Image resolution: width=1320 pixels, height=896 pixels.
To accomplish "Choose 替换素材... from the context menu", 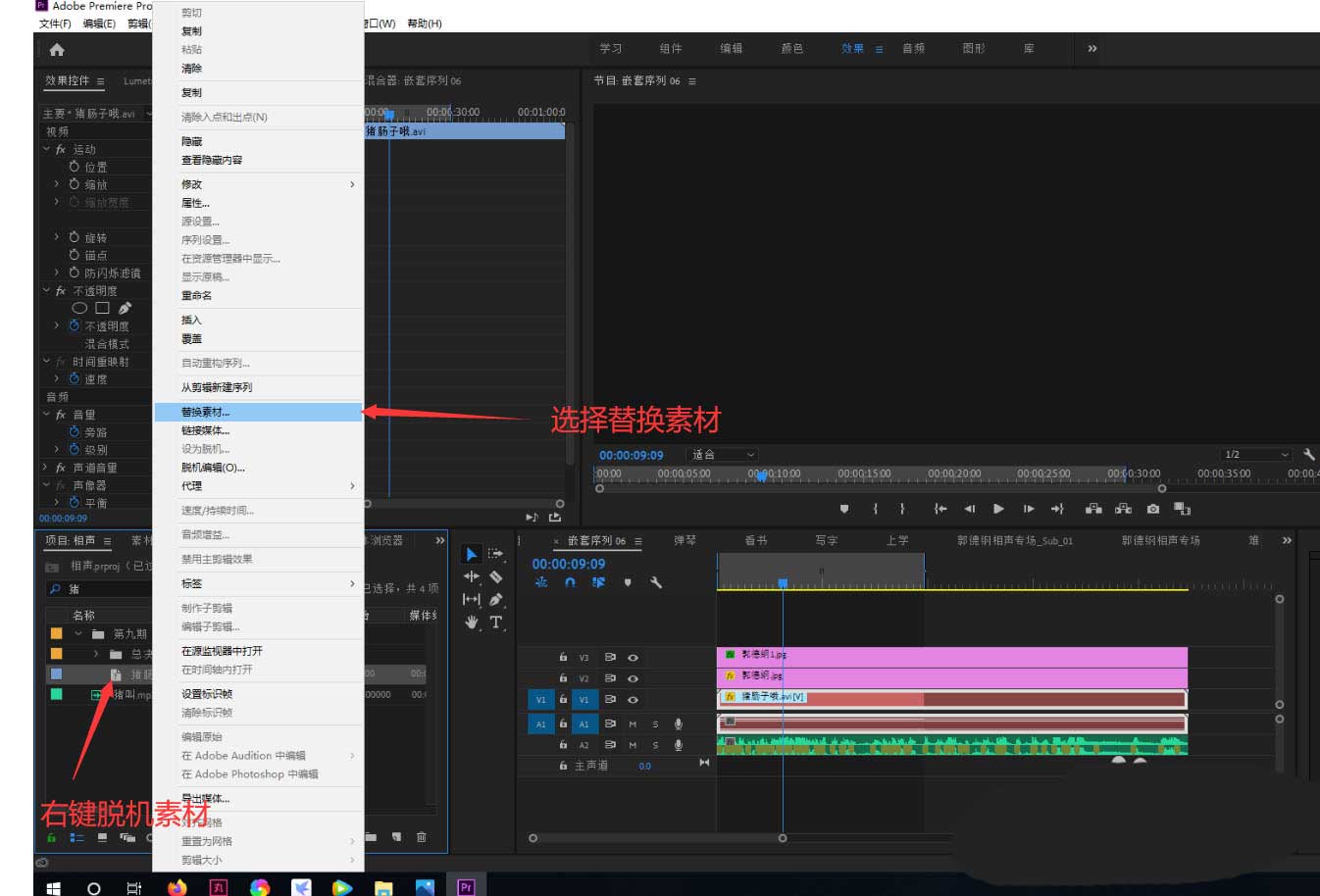I will 206,413.
